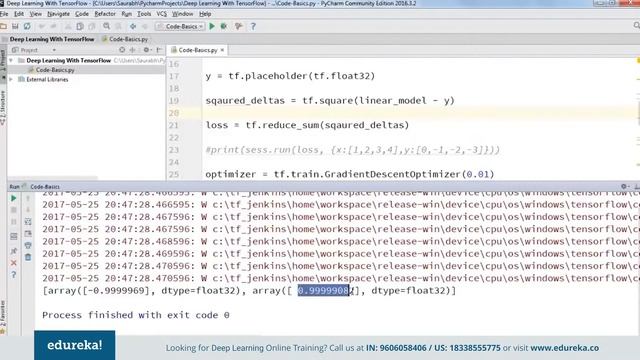
Task: Click the Search Everywhere magnifier at top right
Action: click(636, 26)
